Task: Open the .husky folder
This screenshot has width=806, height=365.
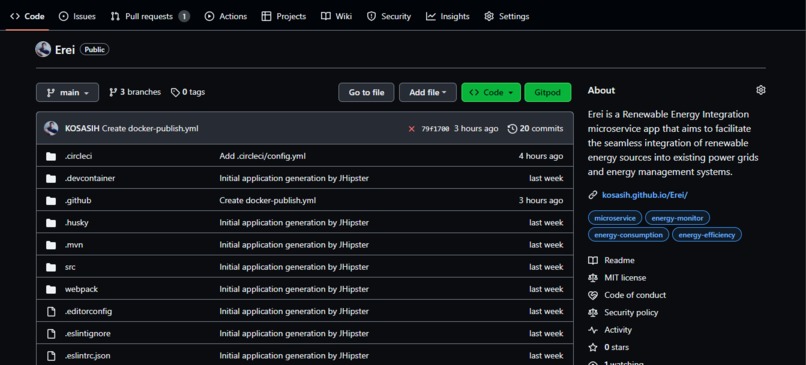Action: pyautogui.click(x=77, y=223)
